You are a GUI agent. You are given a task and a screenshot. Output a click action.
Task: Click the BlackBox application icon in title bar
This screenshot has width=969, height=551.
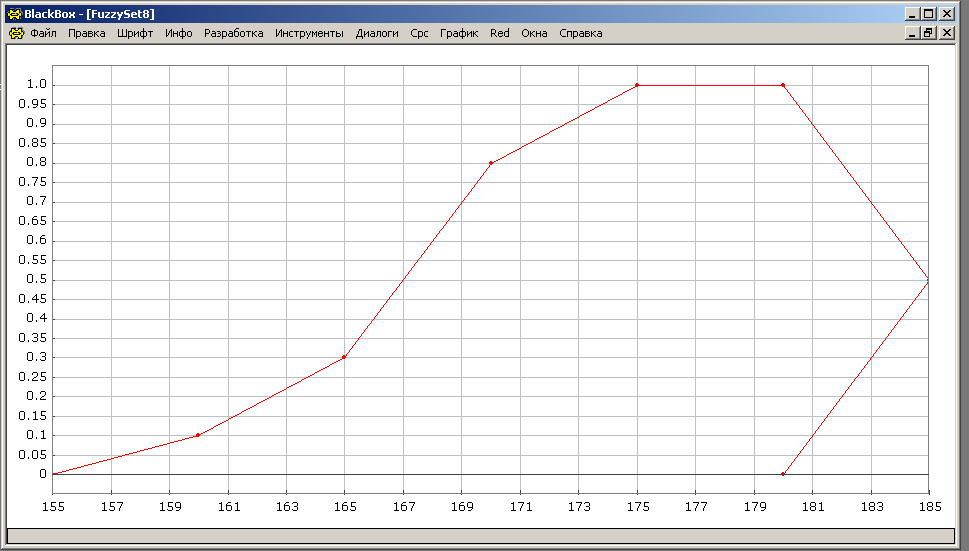14,14
